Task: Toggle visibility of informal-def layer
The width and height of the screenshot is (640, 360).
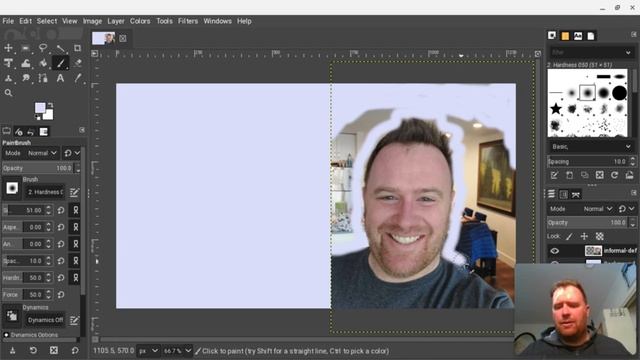Action: point(554,251)
